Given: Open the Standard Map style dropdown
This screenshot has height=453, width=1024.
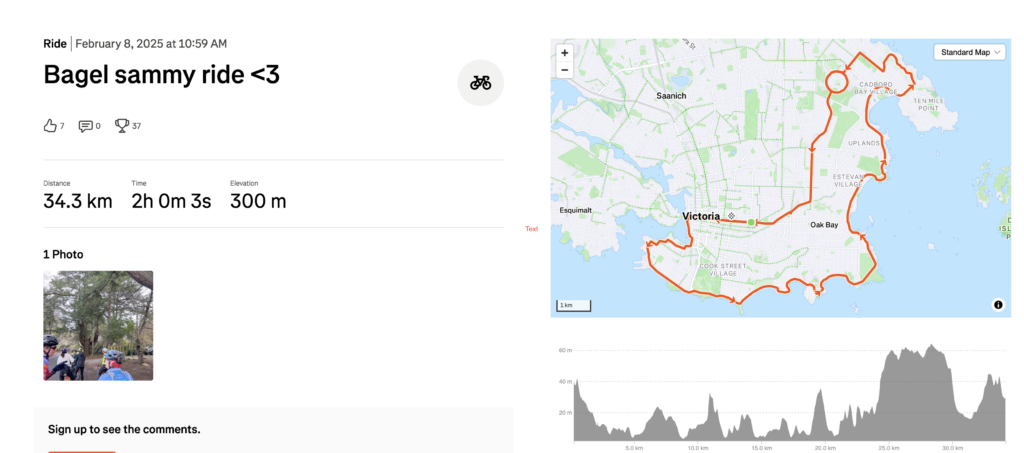Looking at the screenshot, I should (x=969, y=52).
